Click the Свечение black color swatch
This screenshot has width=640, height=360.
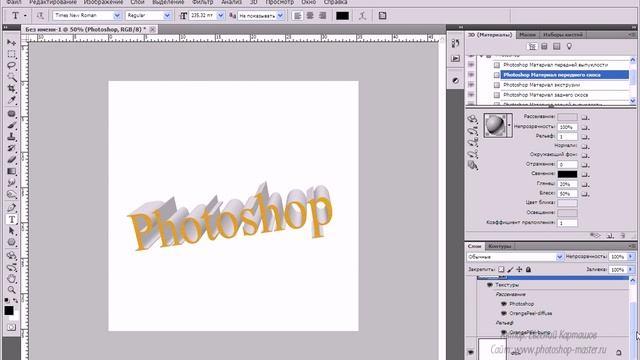[567, 174]
